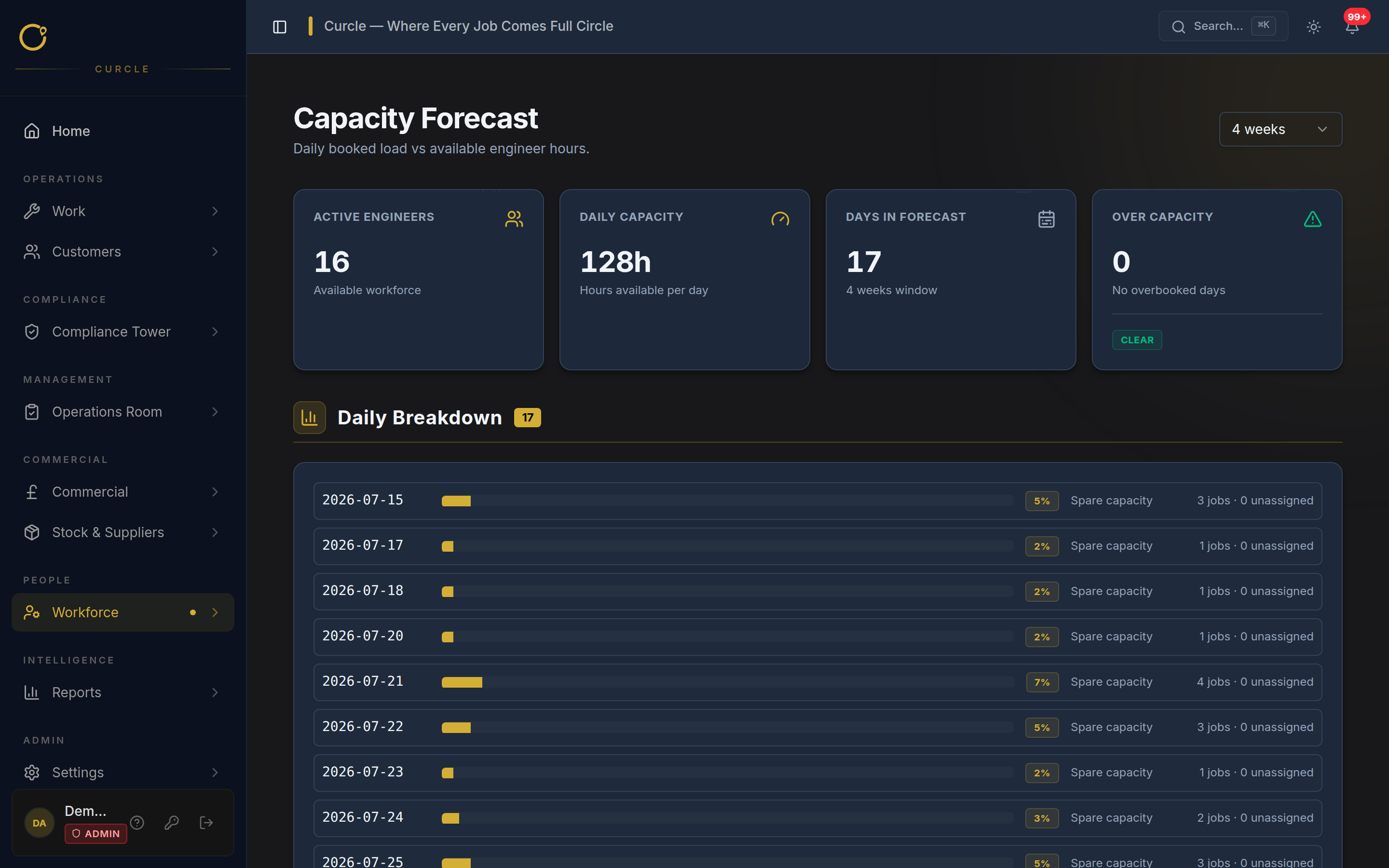1389x868 pixels.
Task: Click the Stock & Suppliers box icon
Action: [32, 532]
